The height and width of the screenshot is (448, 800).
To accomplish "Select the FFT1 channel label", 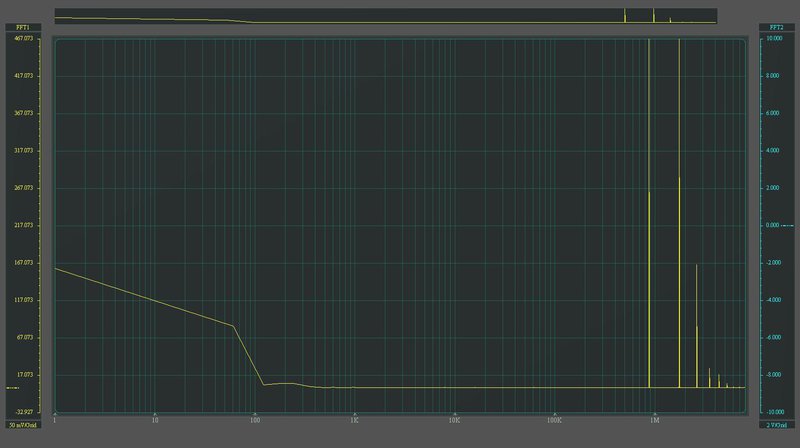I will click(23, 27).
